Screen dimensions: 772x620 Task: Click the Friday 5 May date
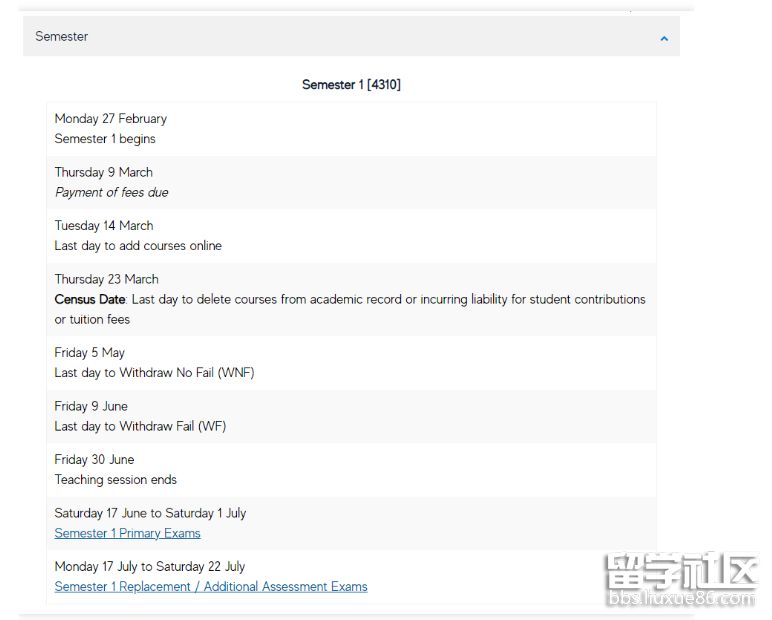pos(90,352)
